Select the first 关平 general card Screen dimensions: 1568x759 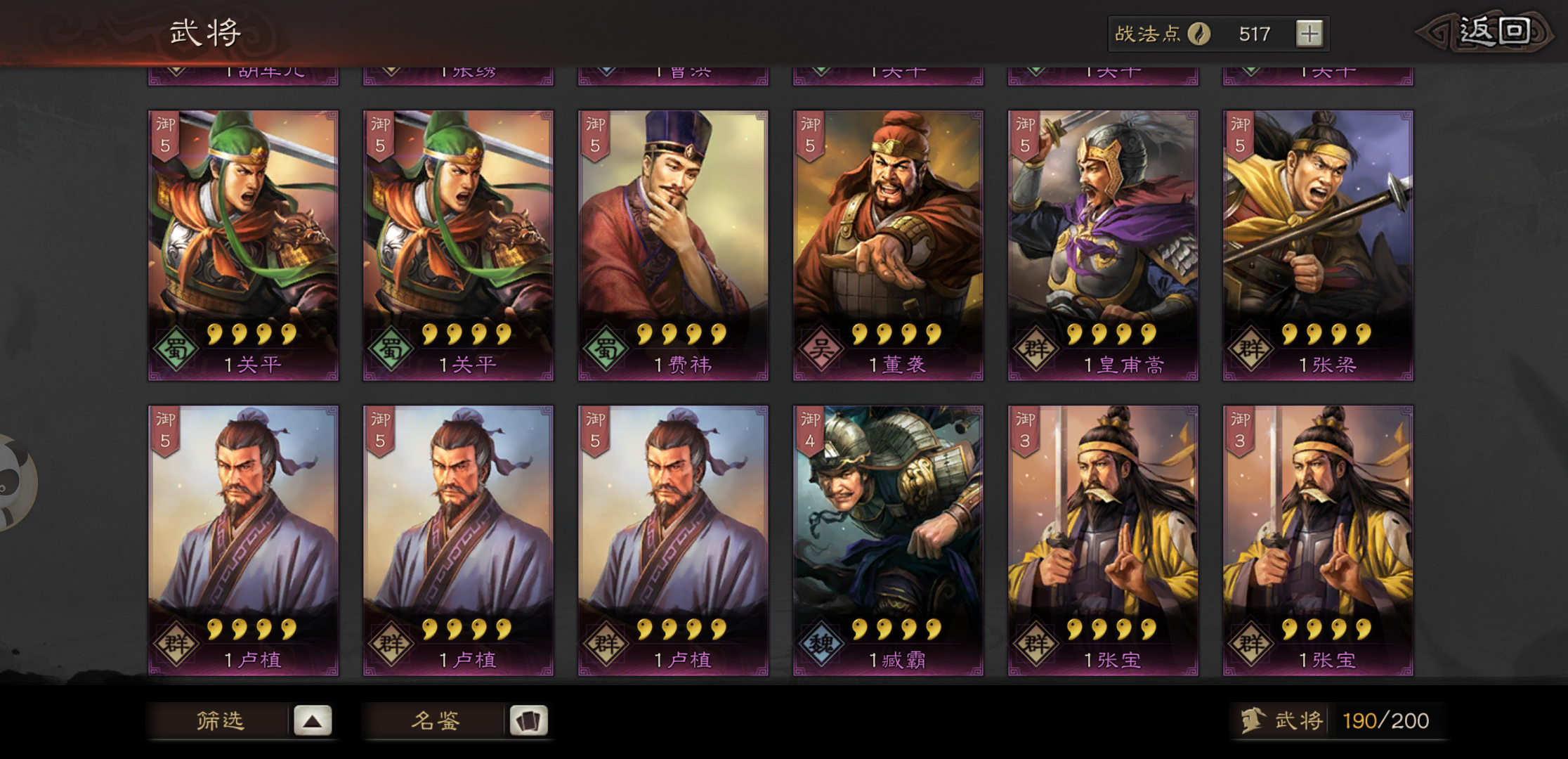(x=243, y=246)
